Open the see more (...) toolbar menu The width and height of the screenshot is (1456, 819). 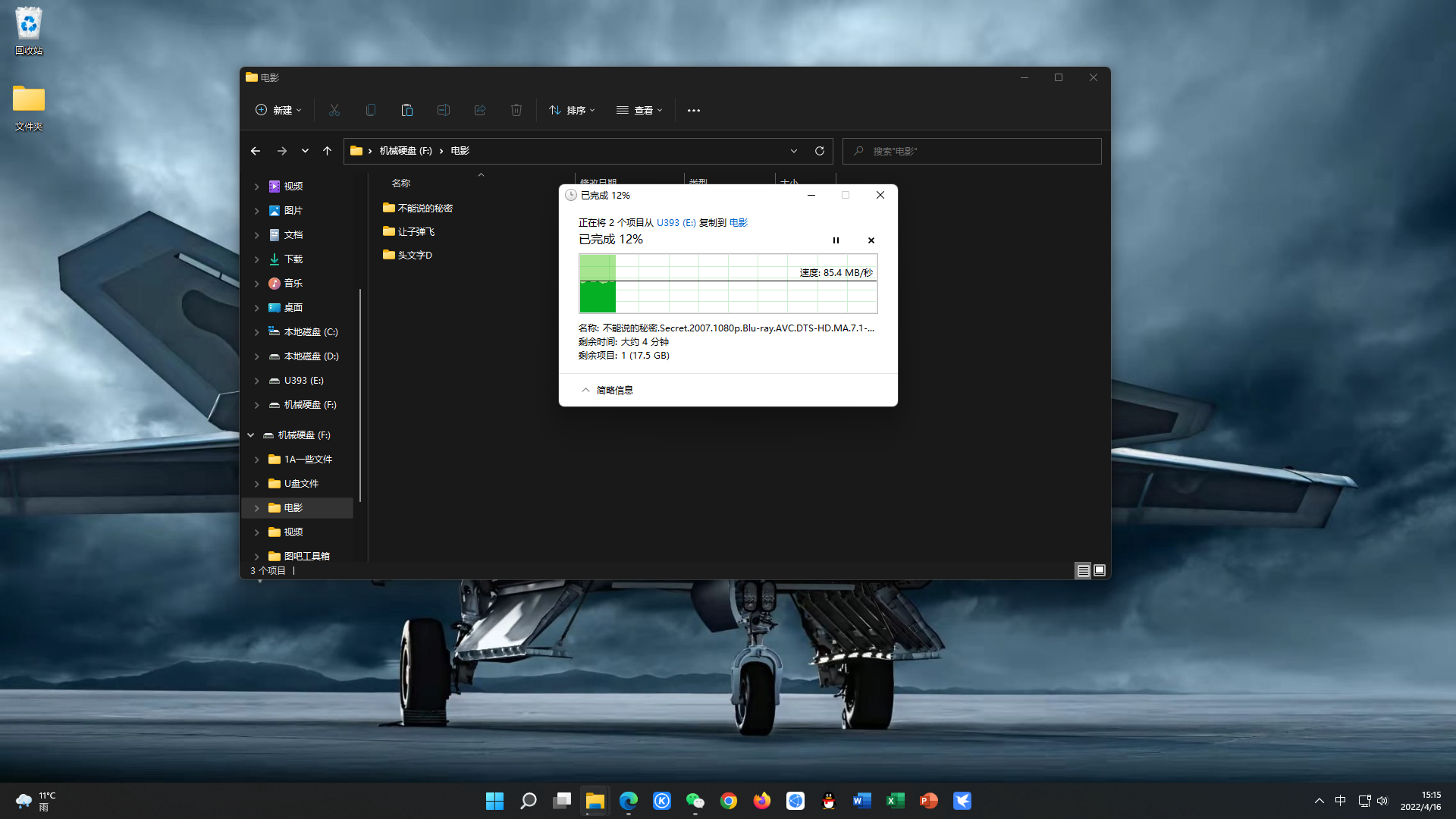point(693,110)
